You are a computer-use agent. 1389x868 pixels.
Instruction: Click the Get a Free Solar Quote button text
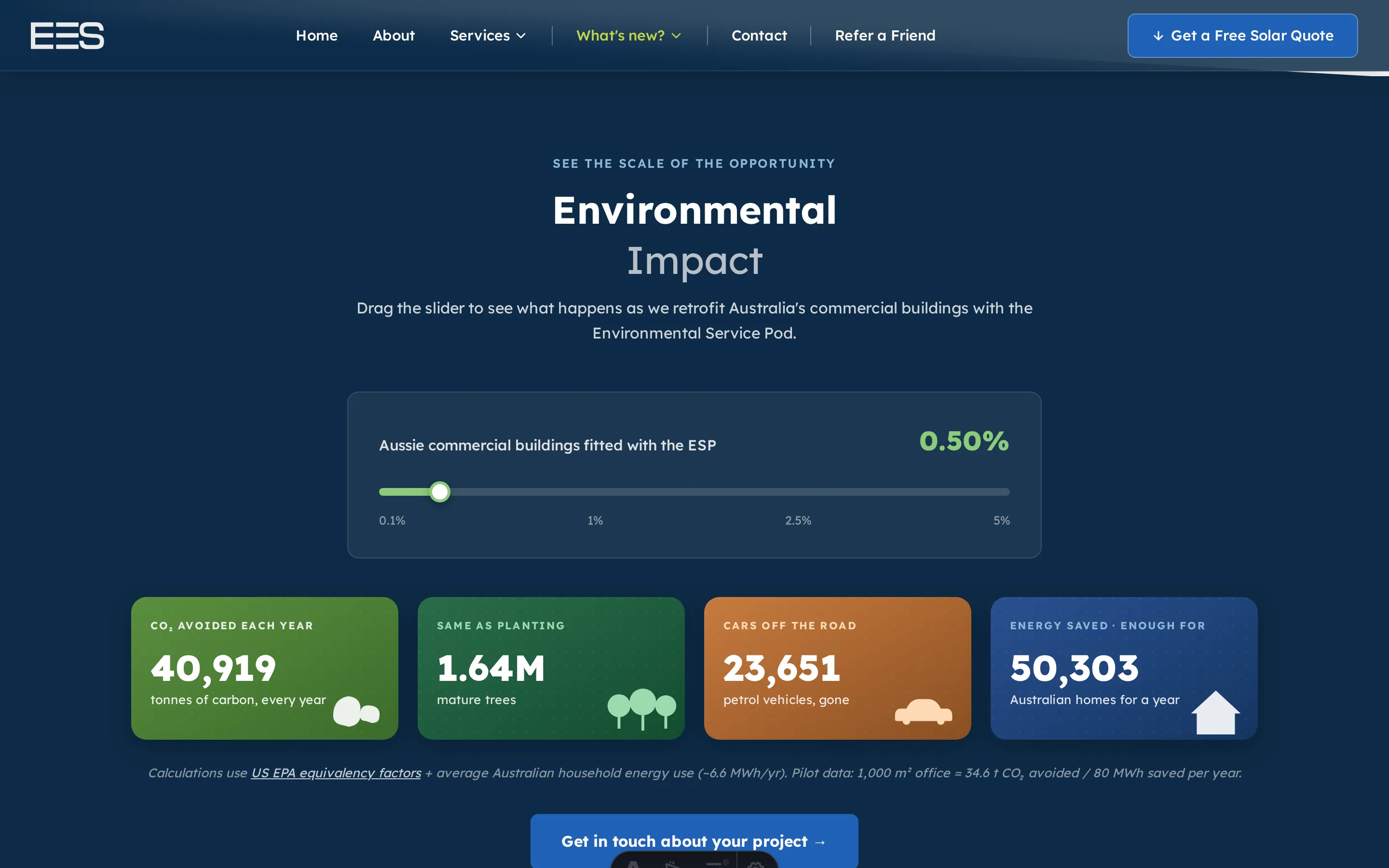click(x=1252, y=36)
